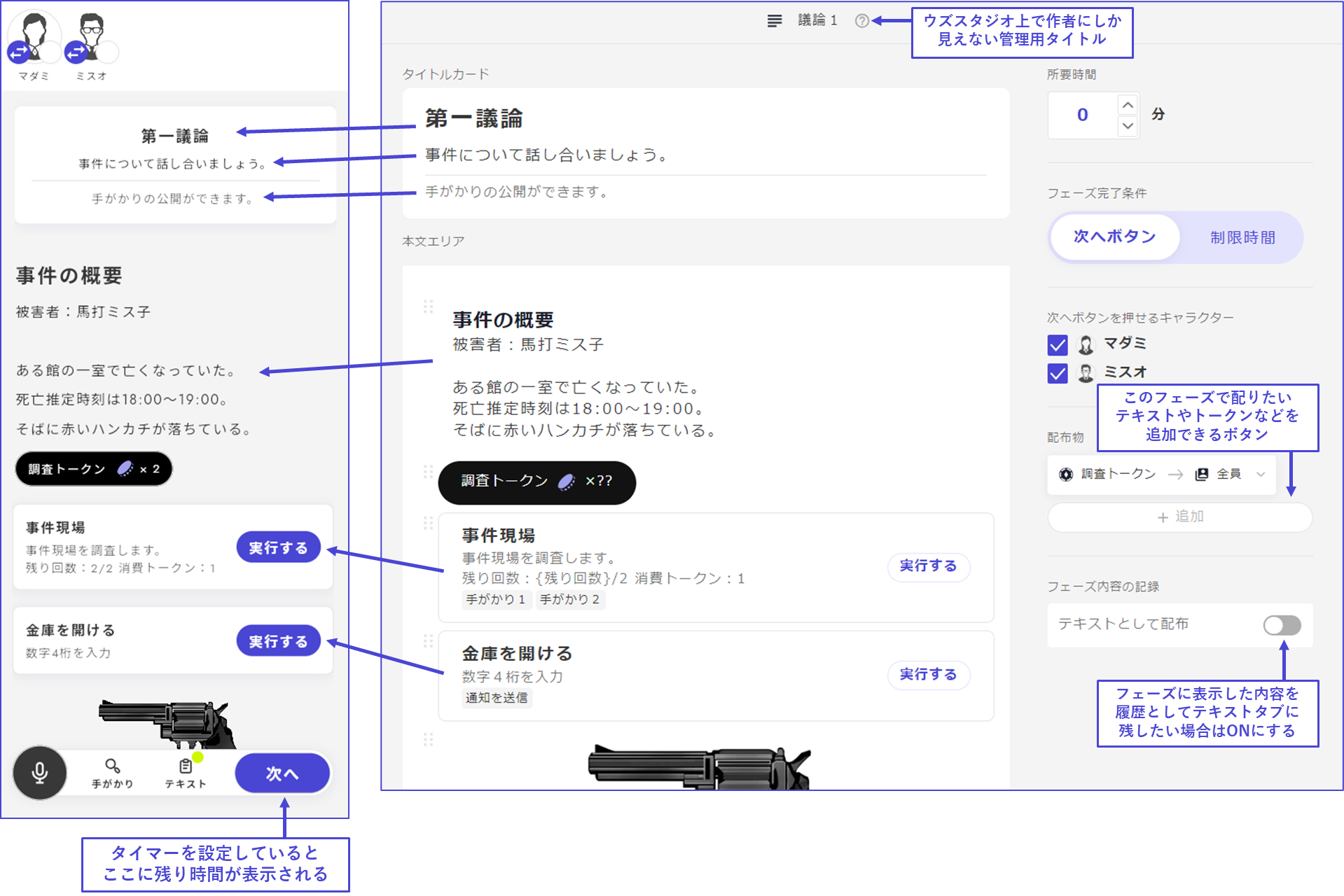The width and height of the screenshot is (1344, 896).
Task: Click the swap icon on マダミ avatar
Action: (19, 52)
